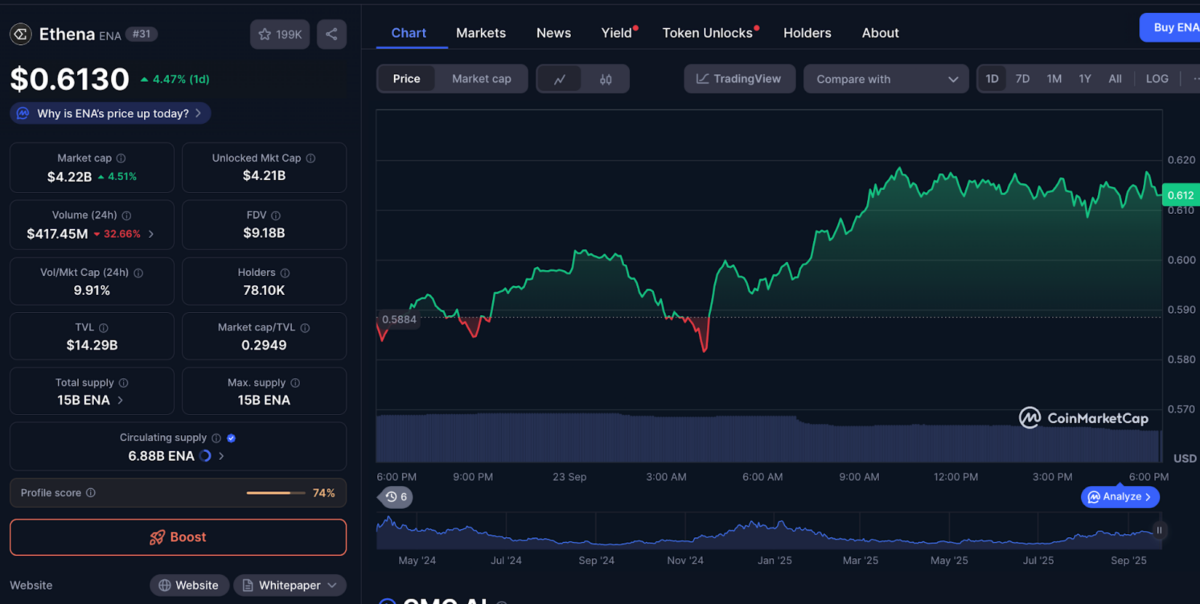Open the Website link button

[x=188, y=585]
